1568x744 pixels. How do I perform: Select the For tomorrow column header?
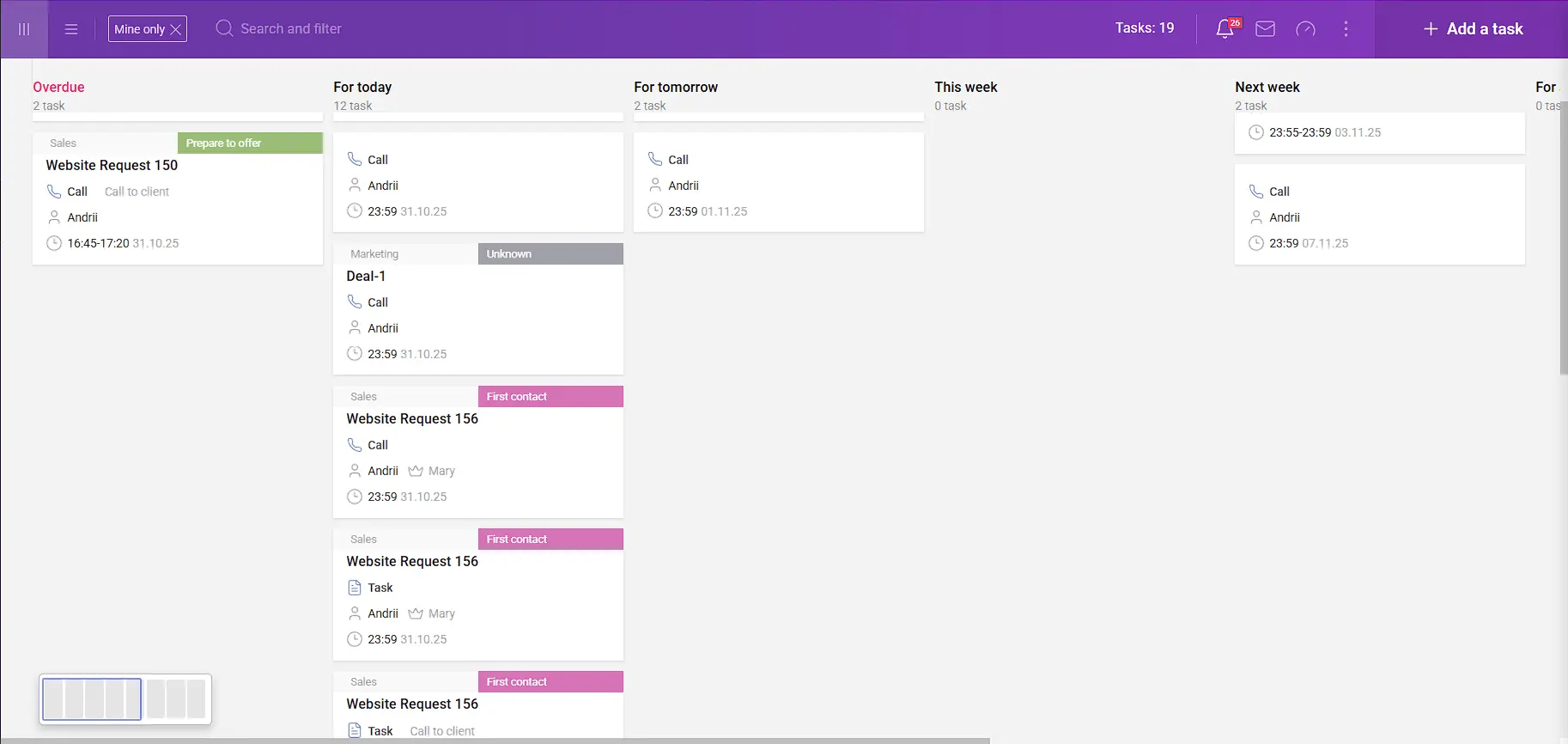(676, 87)
